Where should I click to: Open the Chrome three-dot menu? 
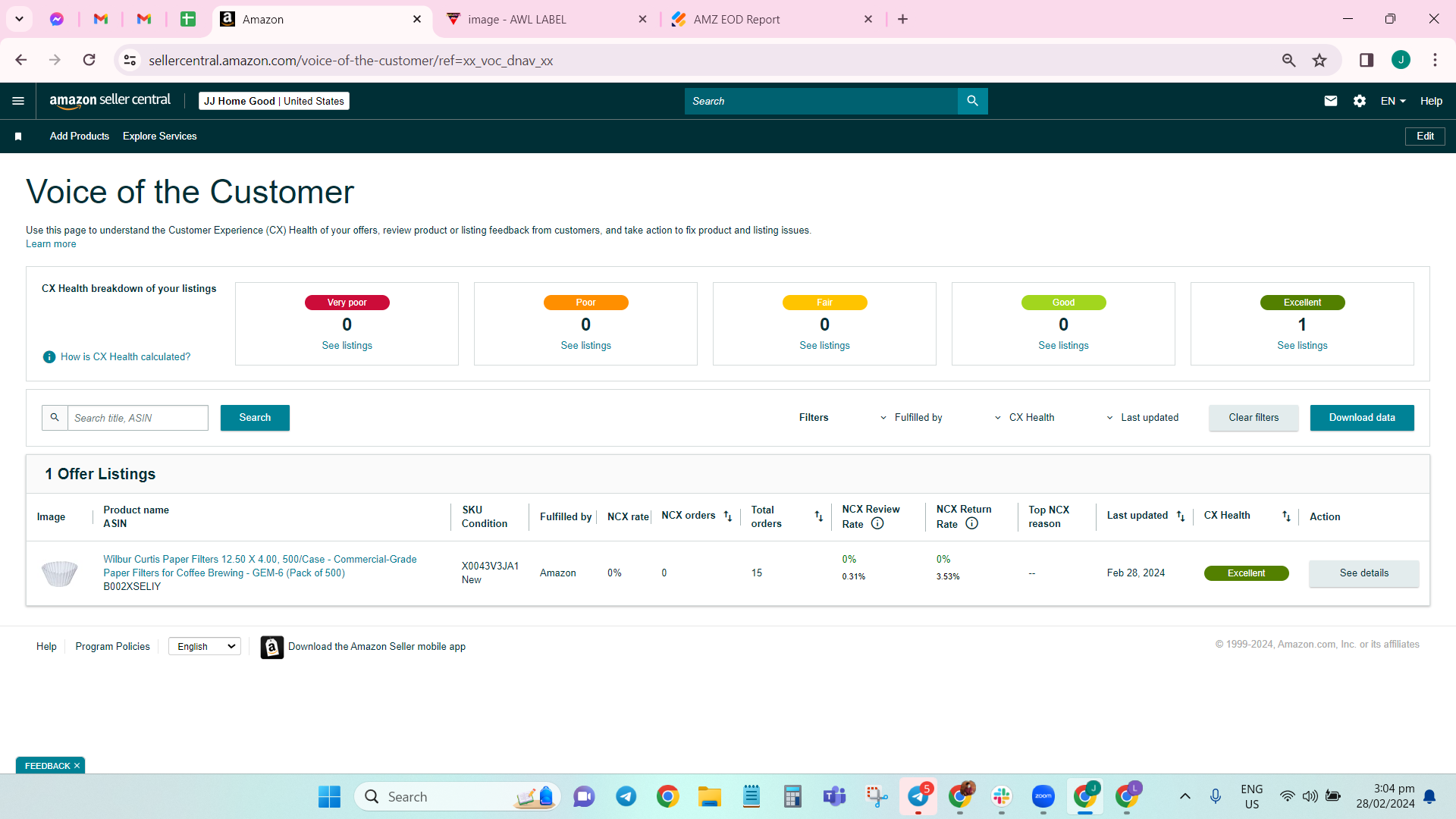pyautogui.click(x=1435, y=61)
